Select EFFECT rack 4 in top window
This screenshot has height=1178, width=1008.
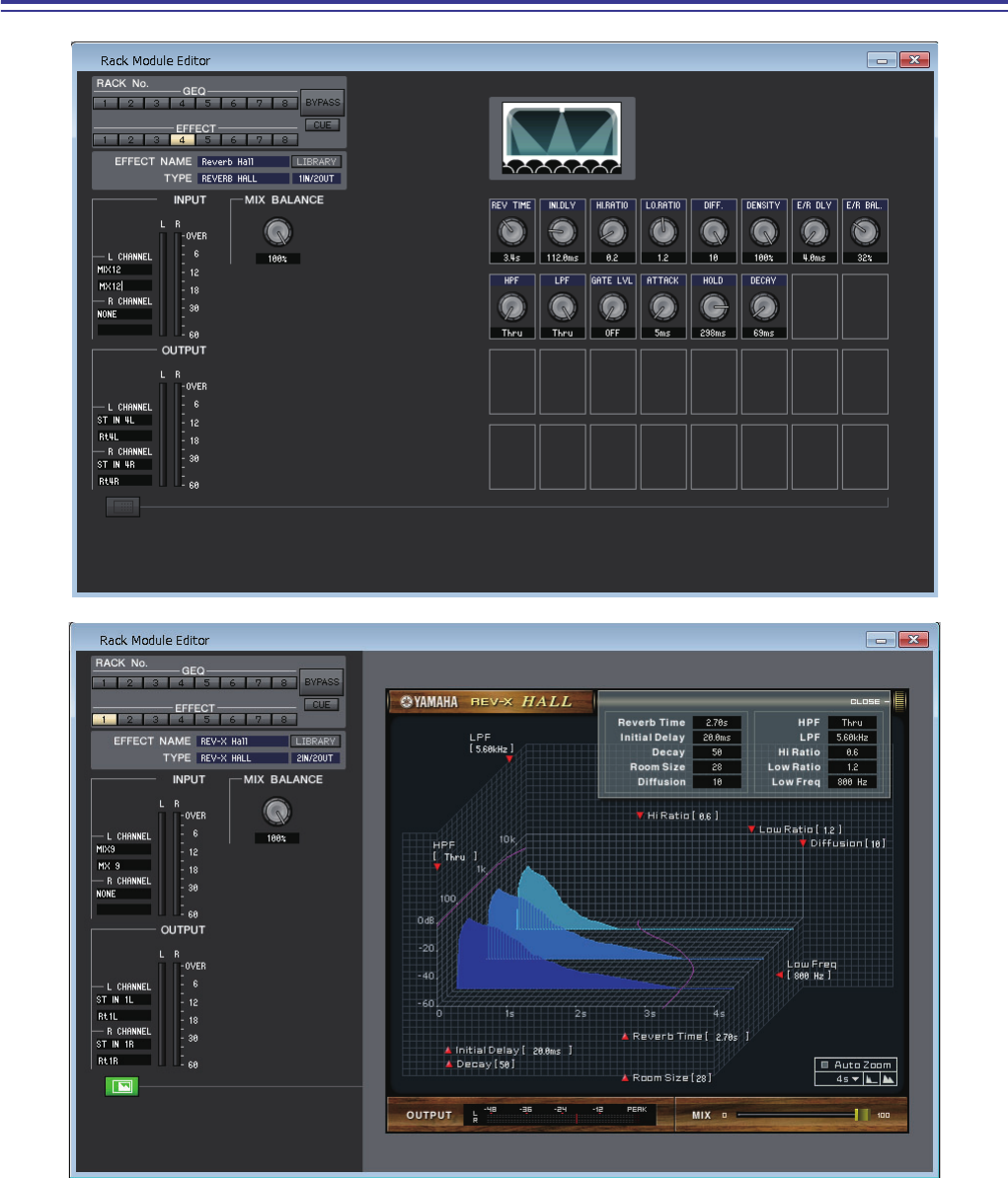182,140
